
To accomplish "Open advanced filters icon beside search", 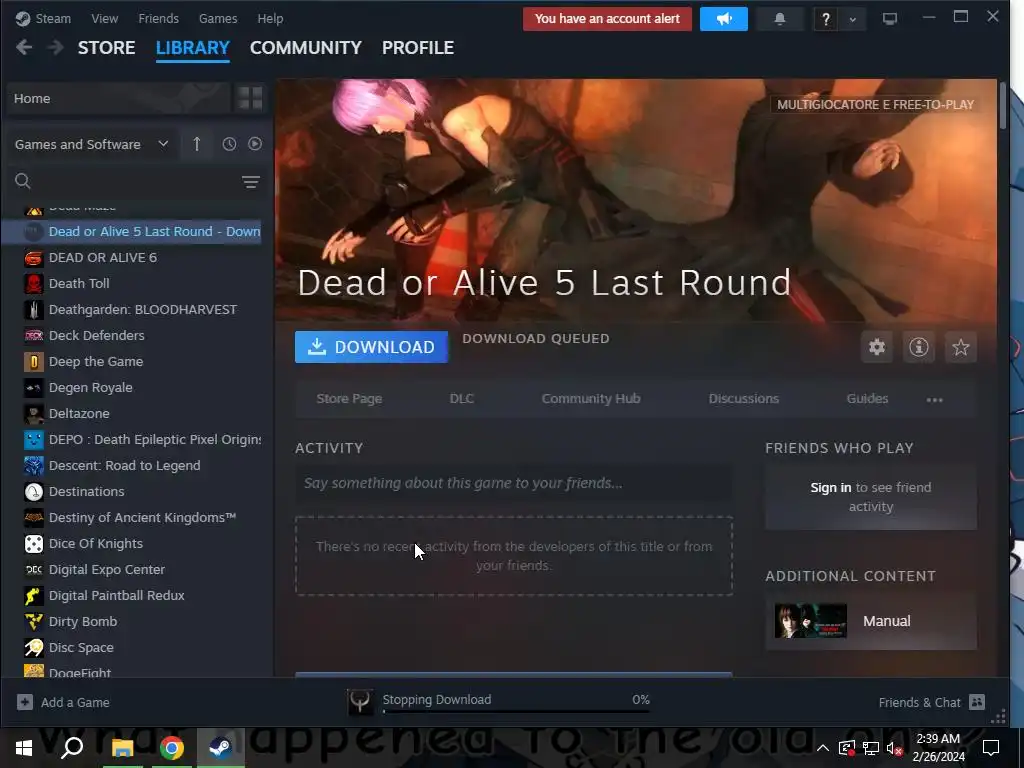I will point(251,182).
